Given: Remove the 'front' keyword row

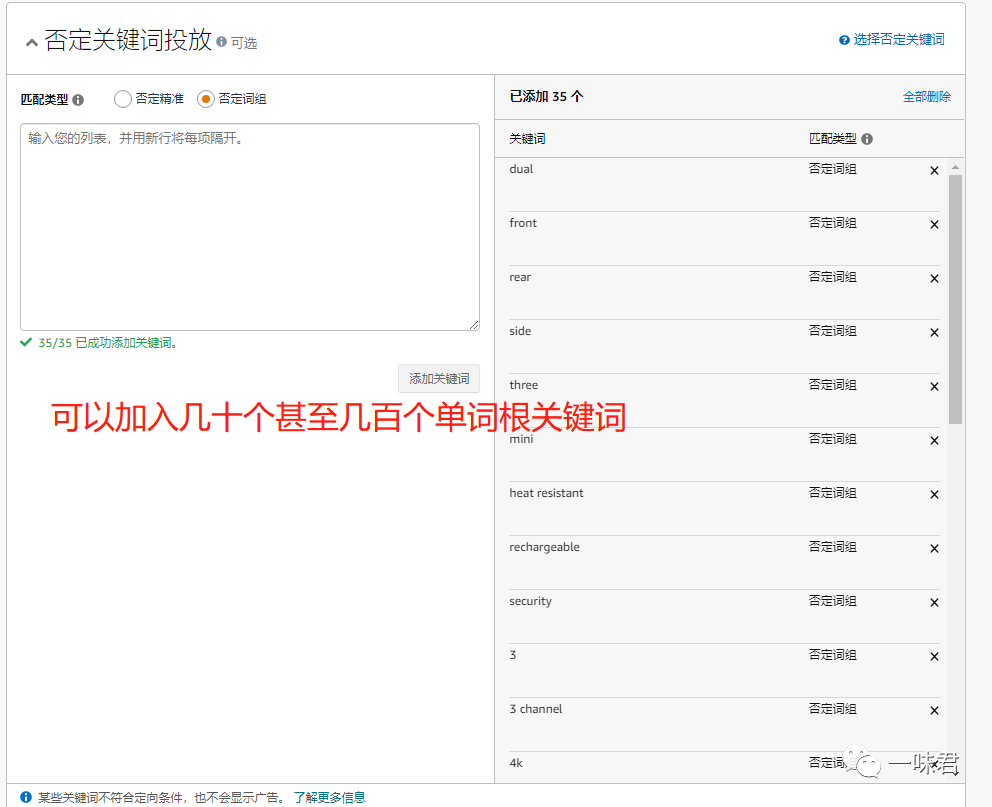Looking at the screenshot, I should coord(934,225).
